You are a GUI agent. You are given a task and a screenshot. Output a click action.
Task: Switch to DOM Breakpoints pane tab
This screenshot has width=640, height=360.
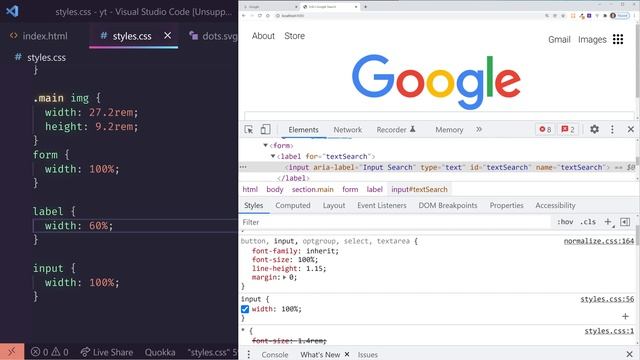tap(448, 205)
